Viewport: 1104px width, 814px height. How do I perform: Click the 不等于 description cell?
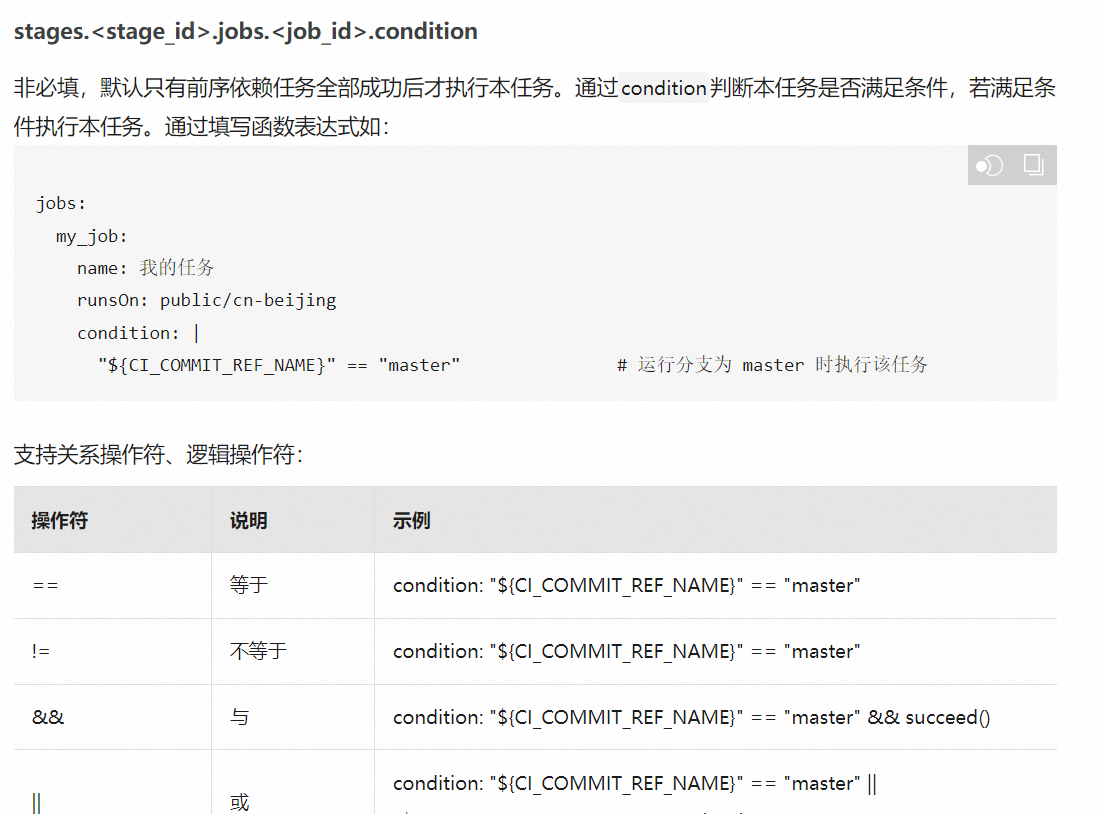pyautogui.click(x=258, y=652)
